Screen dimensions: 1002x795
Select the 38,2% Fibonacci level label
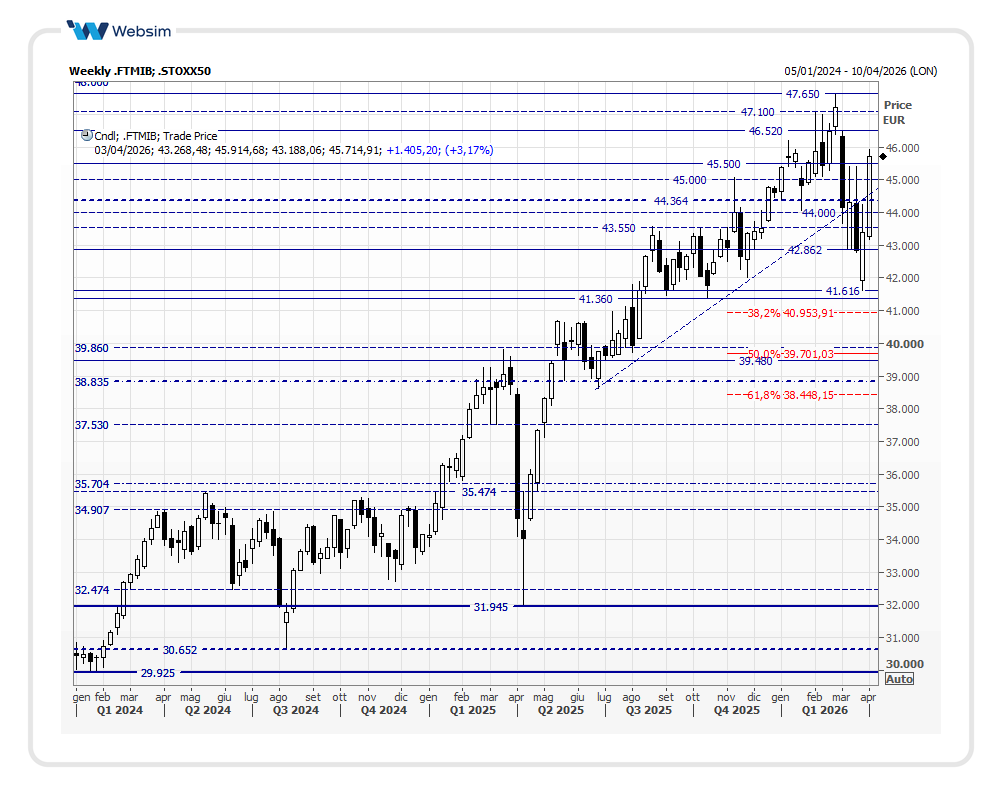pos(790,313)
